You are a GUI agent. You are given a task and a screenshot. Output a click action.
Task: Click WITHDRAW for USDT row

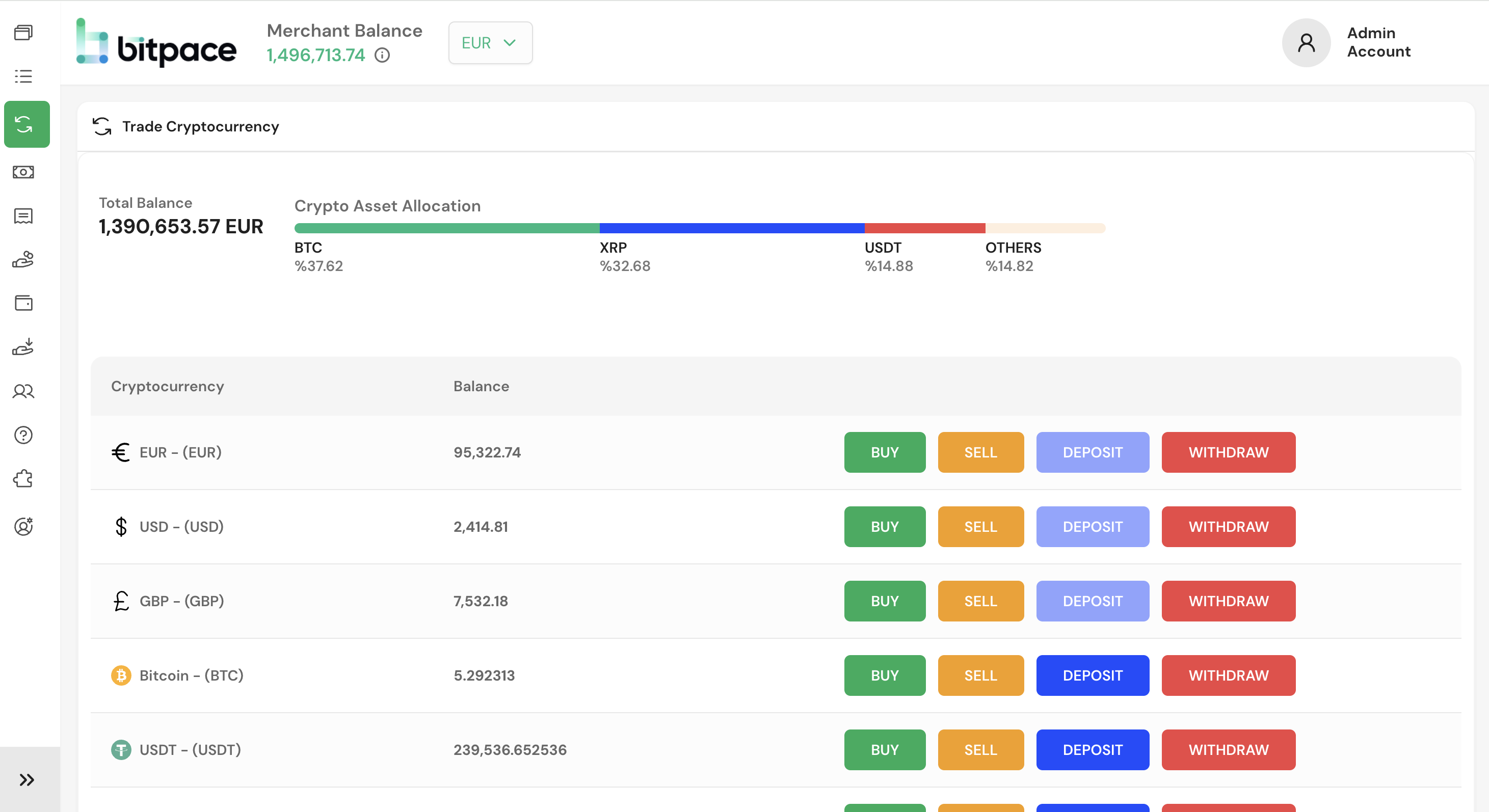point(1228,749)
